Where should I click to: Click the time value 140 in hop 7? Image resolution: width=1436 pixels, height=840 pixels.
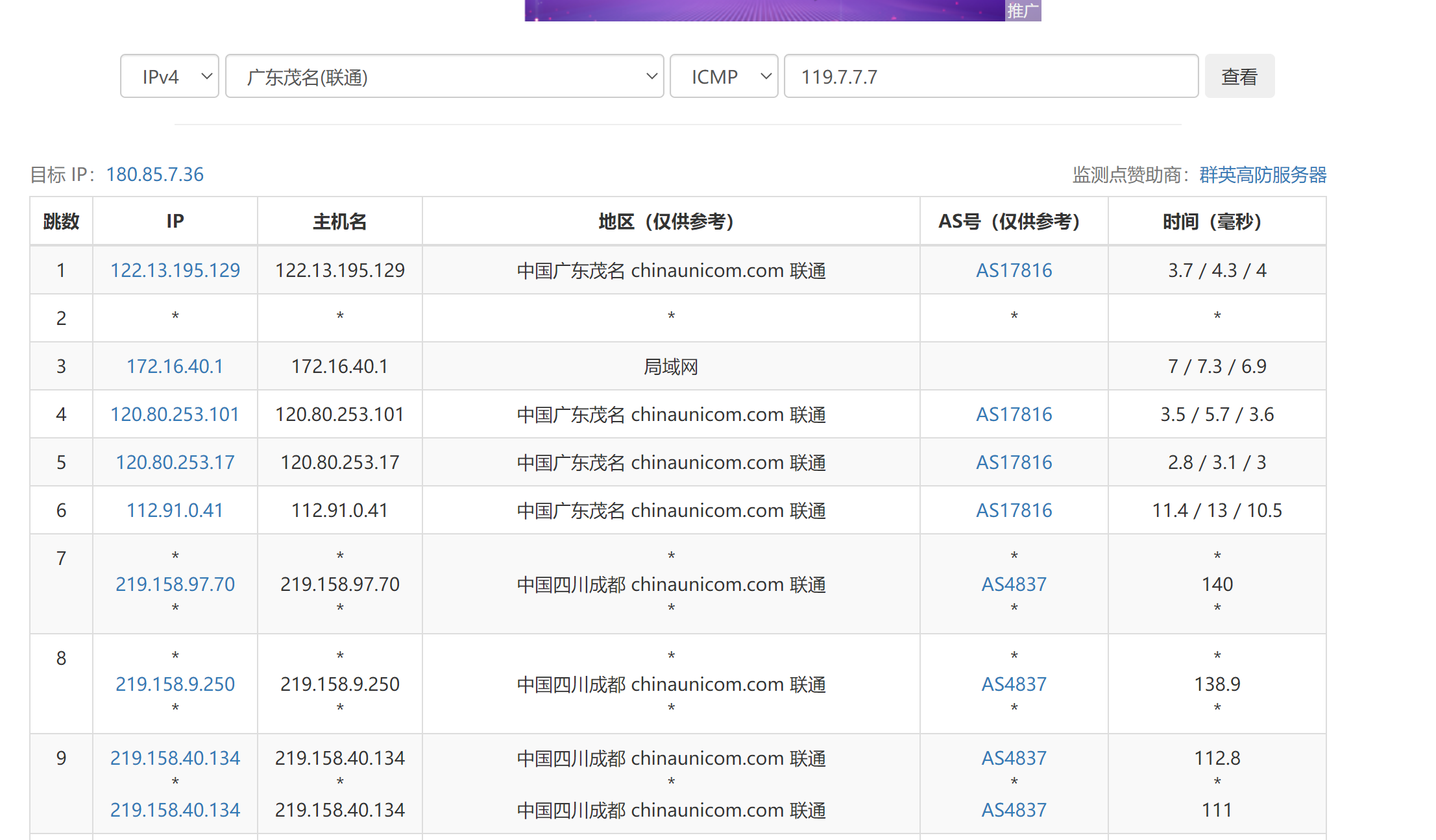(x=1217, y=584)
